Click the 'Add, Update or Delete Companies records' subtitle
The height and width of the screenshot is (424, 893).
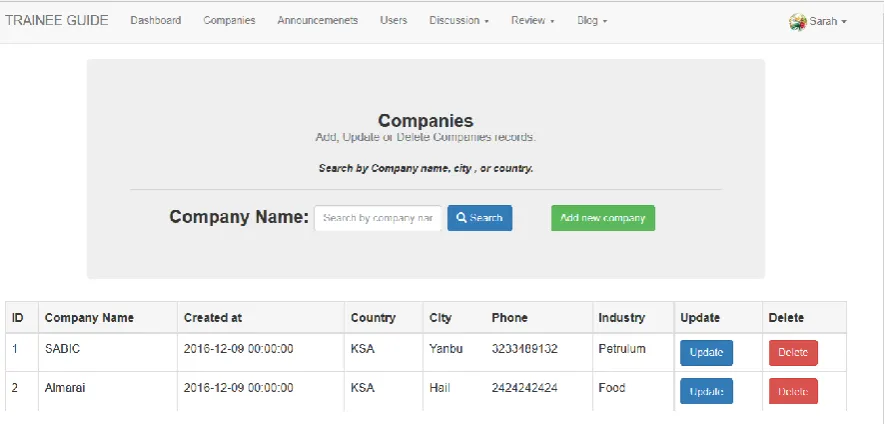(425, 137)
